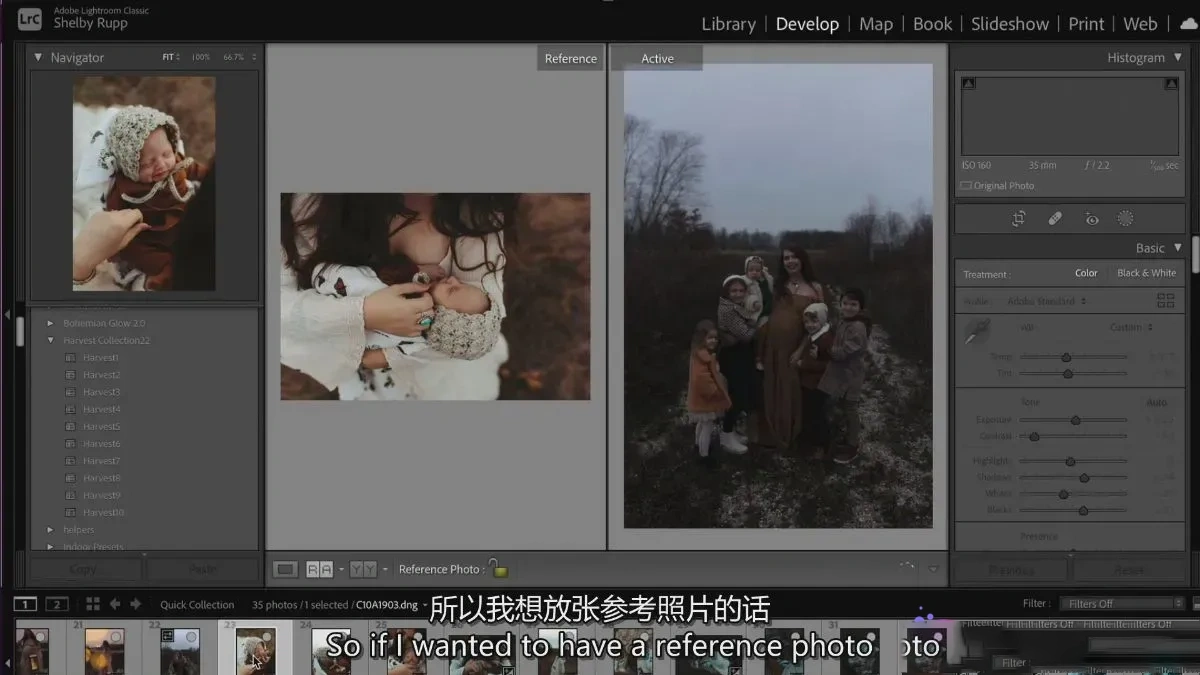Collapse the Navigator panel
Screen dimensions: 1200x675
point(38,58)
